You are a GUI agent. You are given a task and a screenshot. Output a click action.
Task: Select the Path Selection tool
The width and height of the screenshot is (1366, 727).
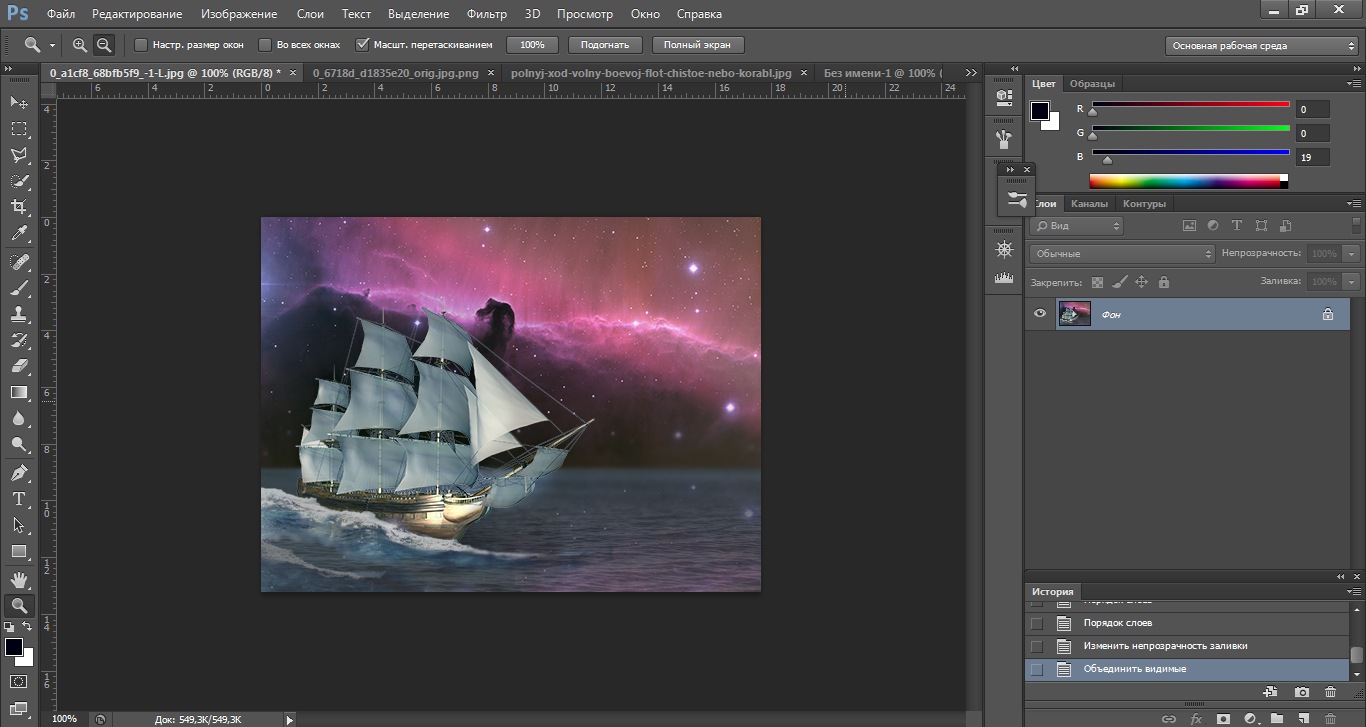(x=19, y=525)
